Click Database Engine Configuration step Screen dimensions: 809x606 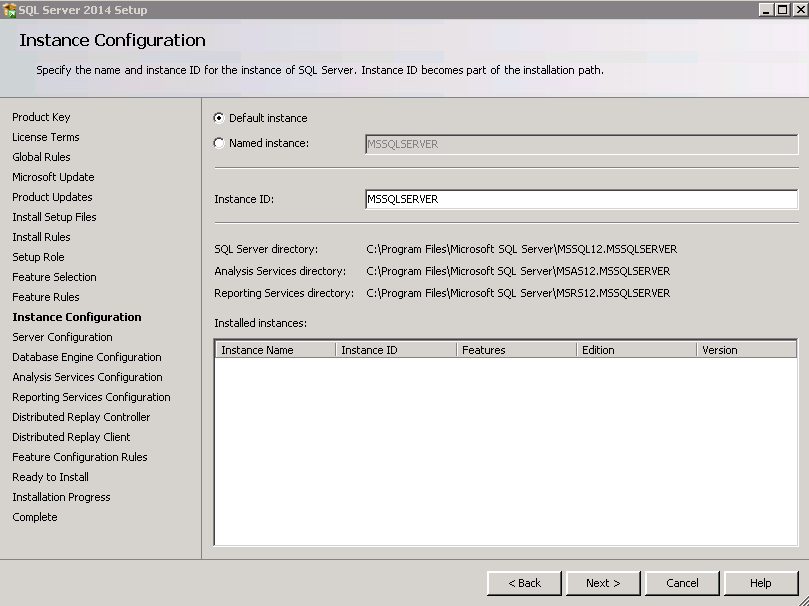[x=87, y=357]
